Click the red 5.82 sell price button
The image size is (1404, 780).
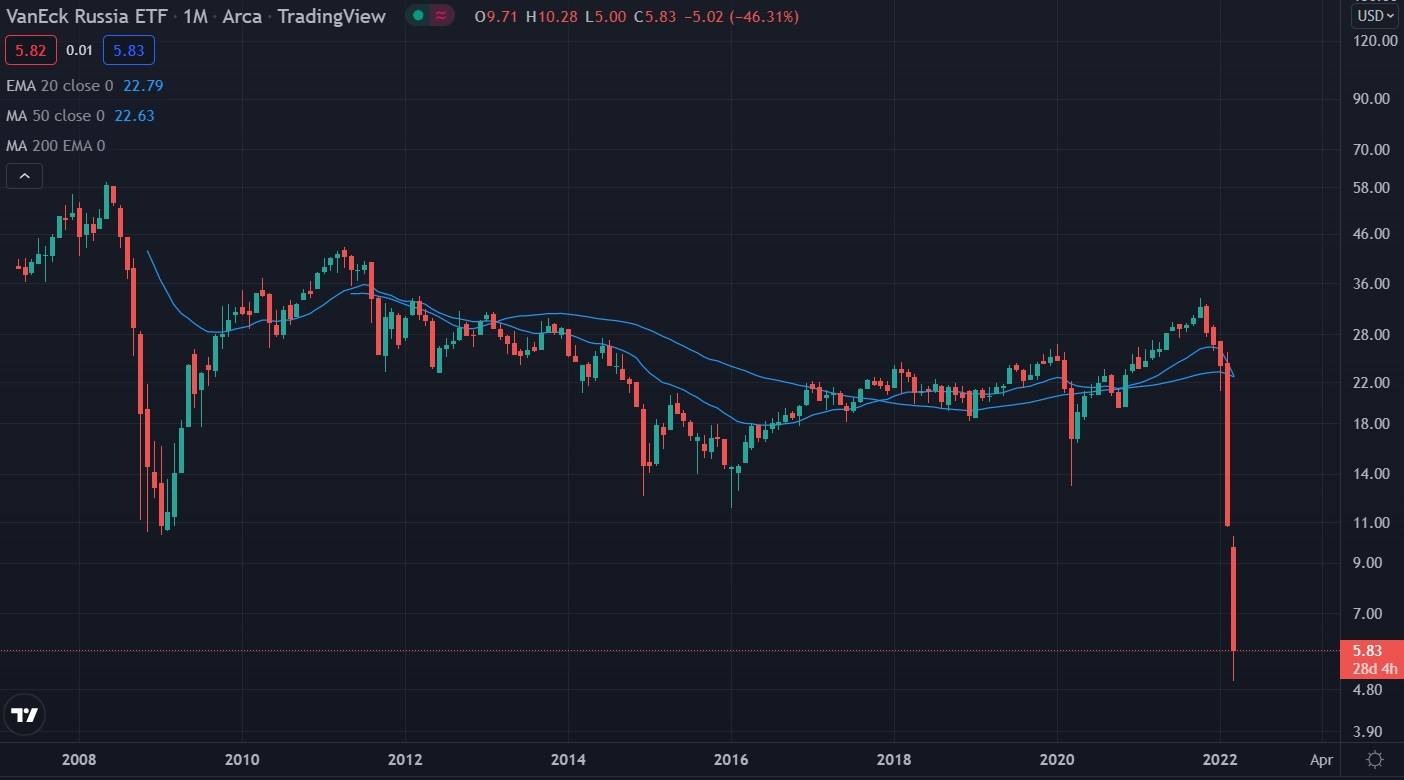pyautogui.click(x=27, y=50)
